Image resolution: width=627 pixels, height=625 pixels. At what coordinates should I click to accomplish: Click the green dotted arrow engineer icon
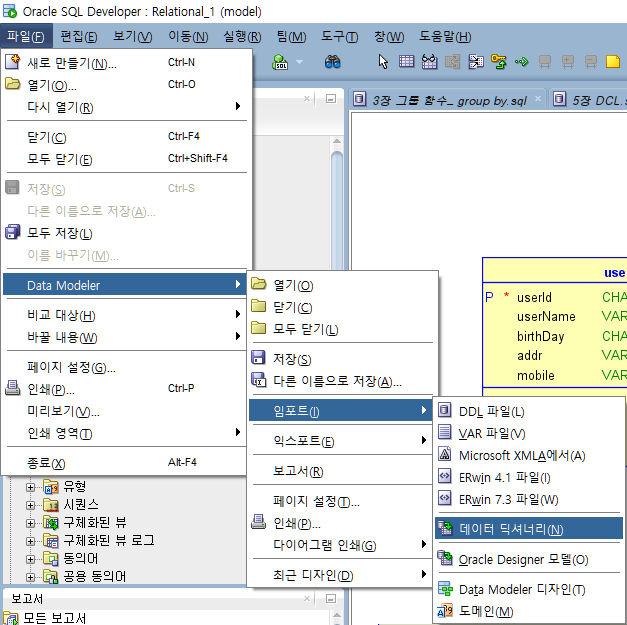(x=521, y=62)
